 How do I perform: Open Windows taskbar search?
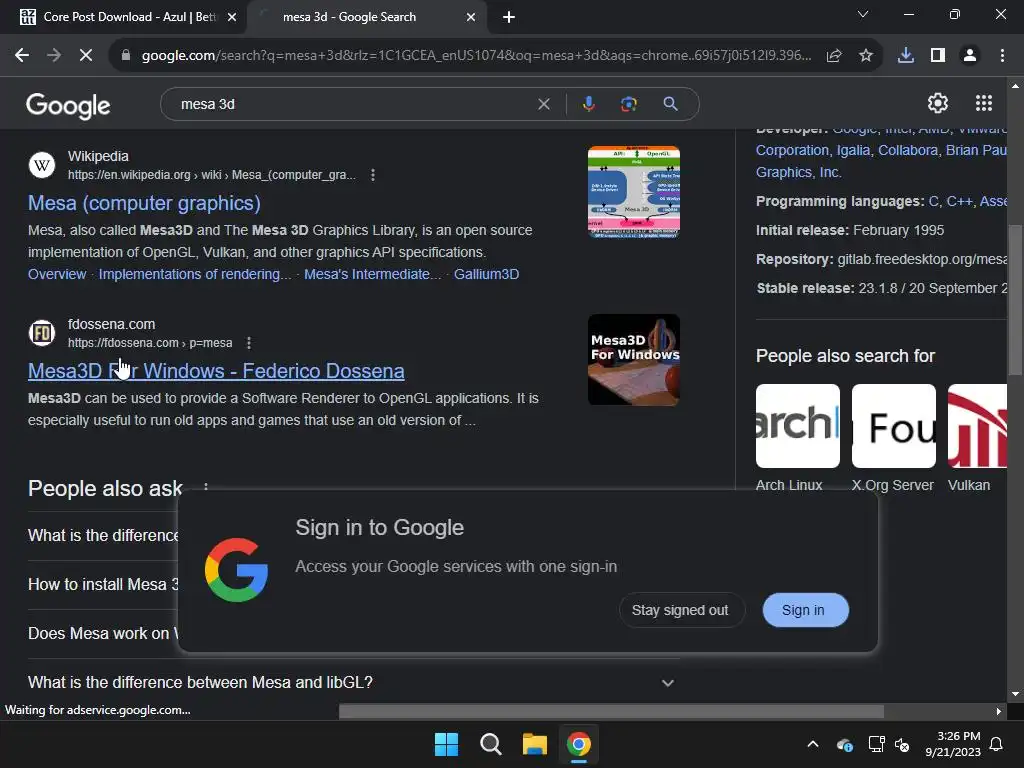click(490, 744)
